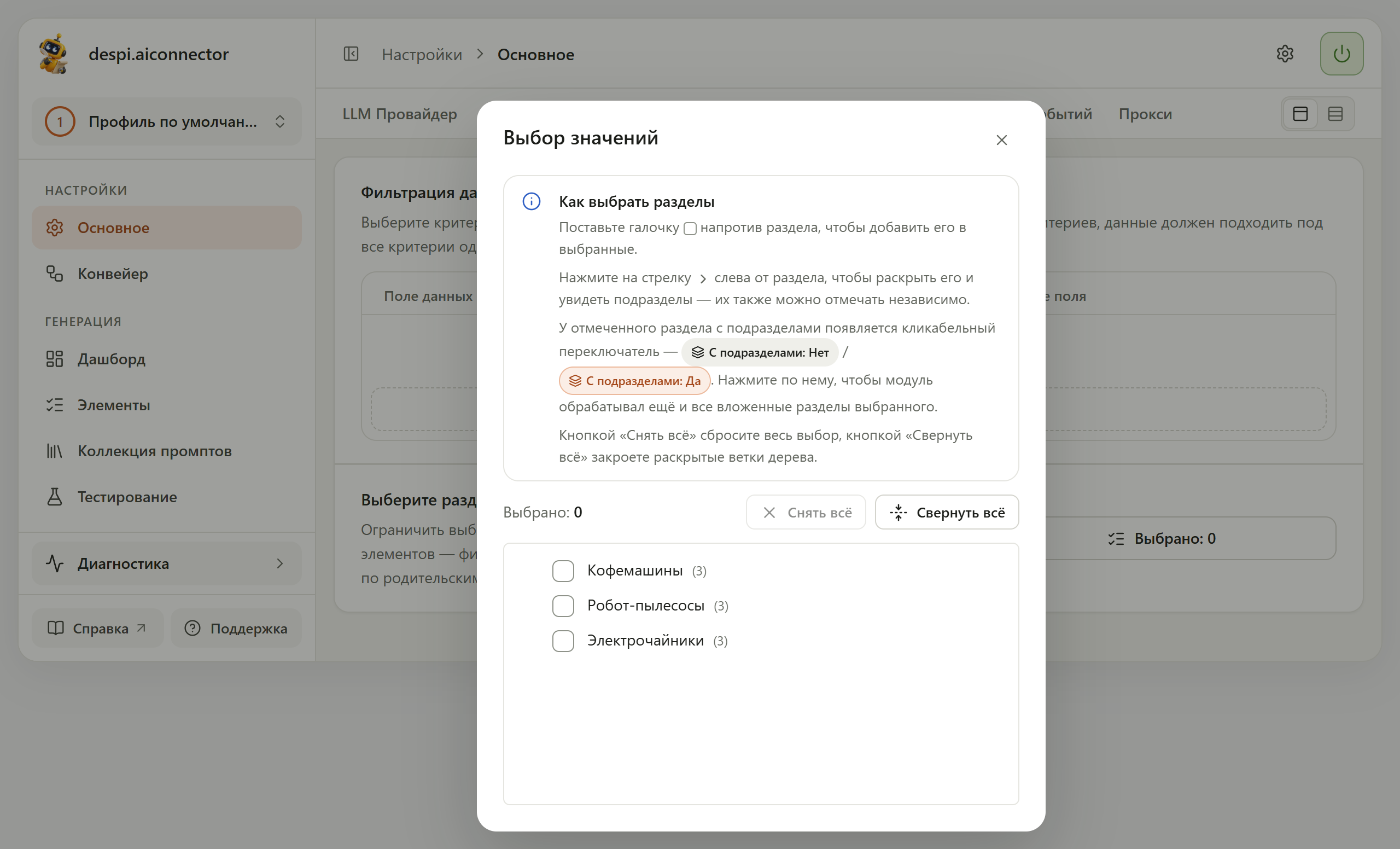Screen dimensions: 1400x849
Task: Expand the Диагностика section
Action: (x=166, y=563)
